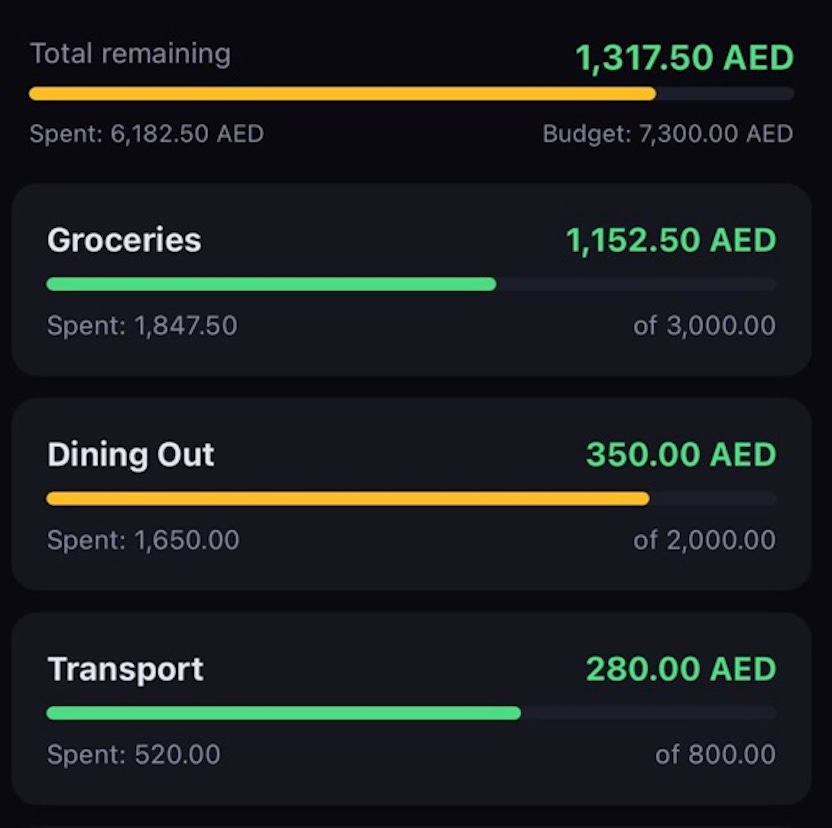Select the 350.00 AED Dining Out amount
The image size is (832, 828).
click(x=681, y=454)
